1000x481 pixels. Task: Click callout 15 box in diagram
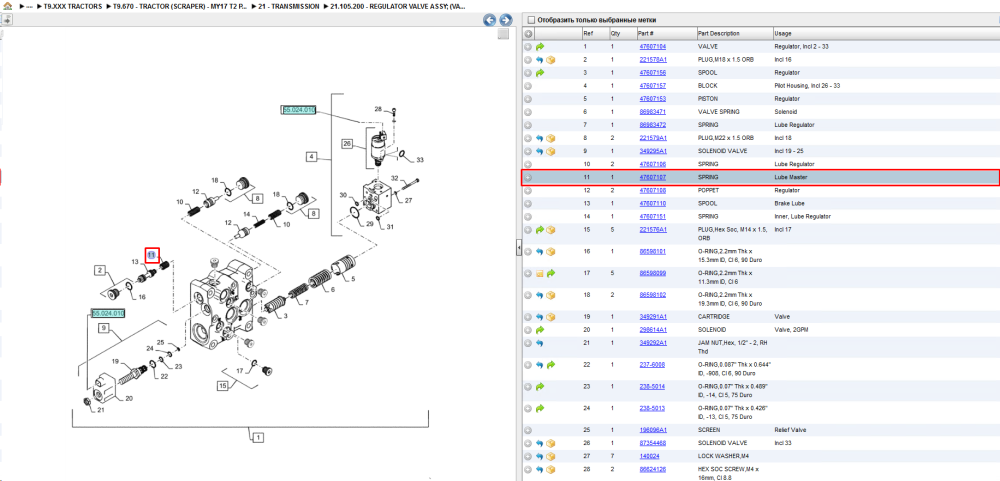click(x=223, y=386)
